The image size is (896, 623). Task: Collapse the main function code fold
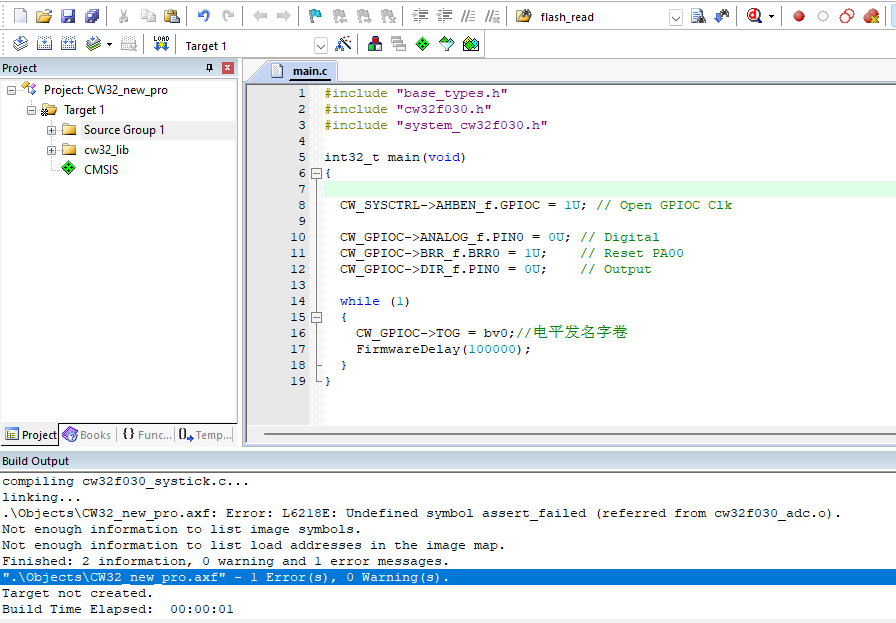coord(316,173)
